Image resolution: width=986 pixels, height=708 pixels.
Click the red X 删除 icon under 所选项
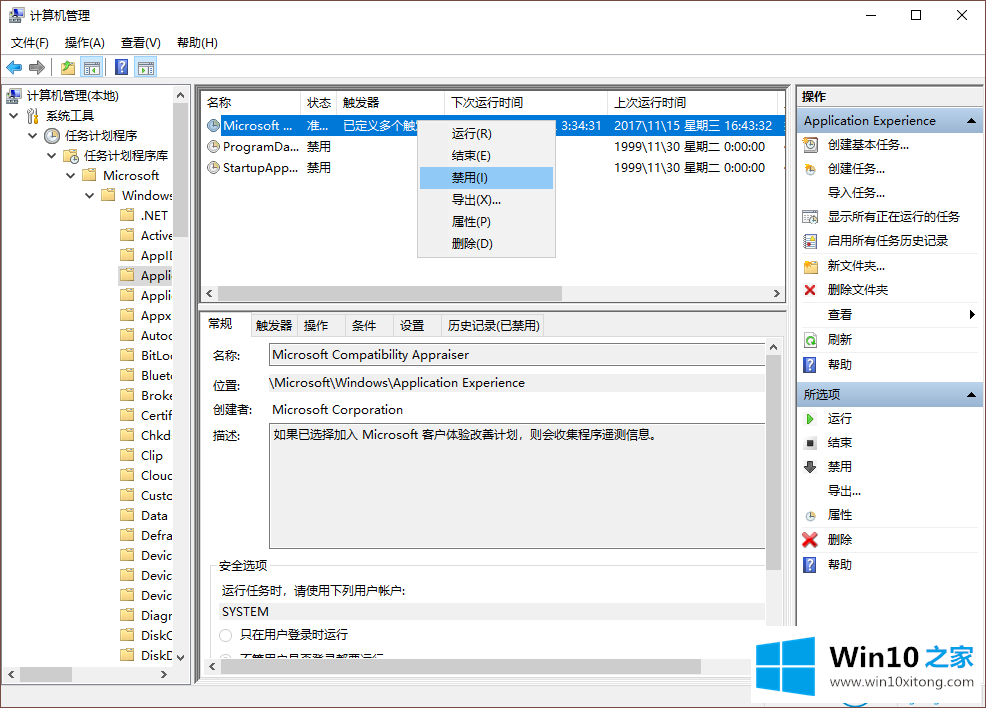coord(810,539)
